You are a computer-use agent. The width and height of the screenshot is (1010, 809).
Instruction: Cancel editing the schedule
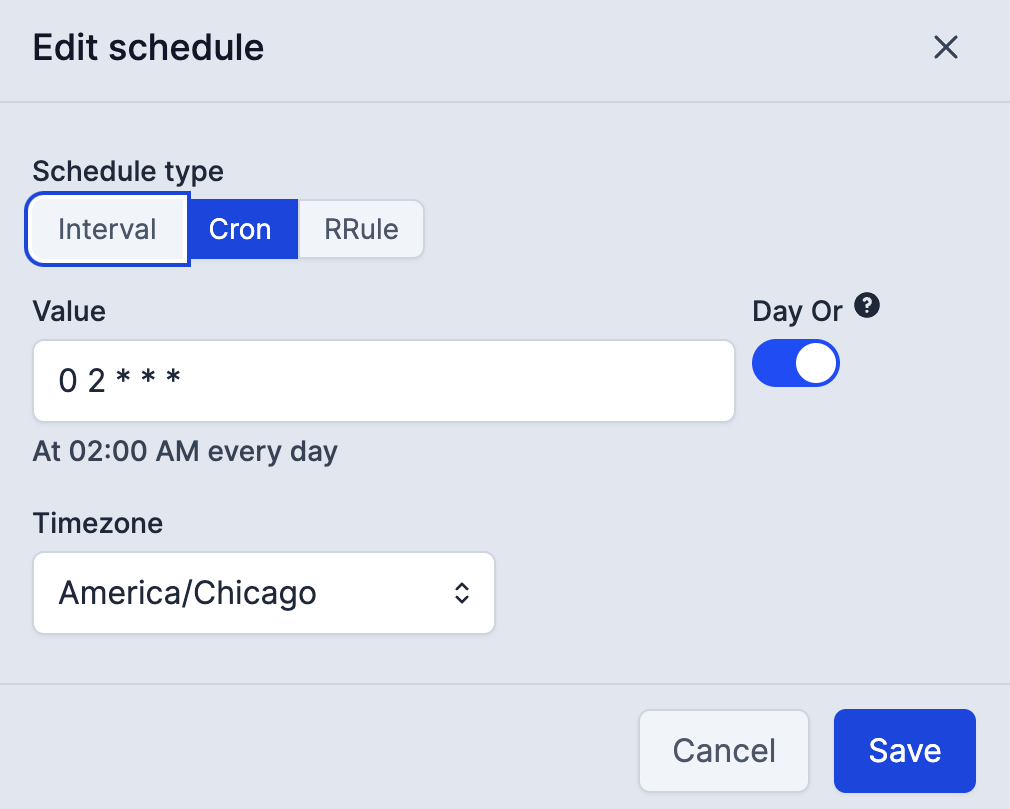[x=723, y=750]
